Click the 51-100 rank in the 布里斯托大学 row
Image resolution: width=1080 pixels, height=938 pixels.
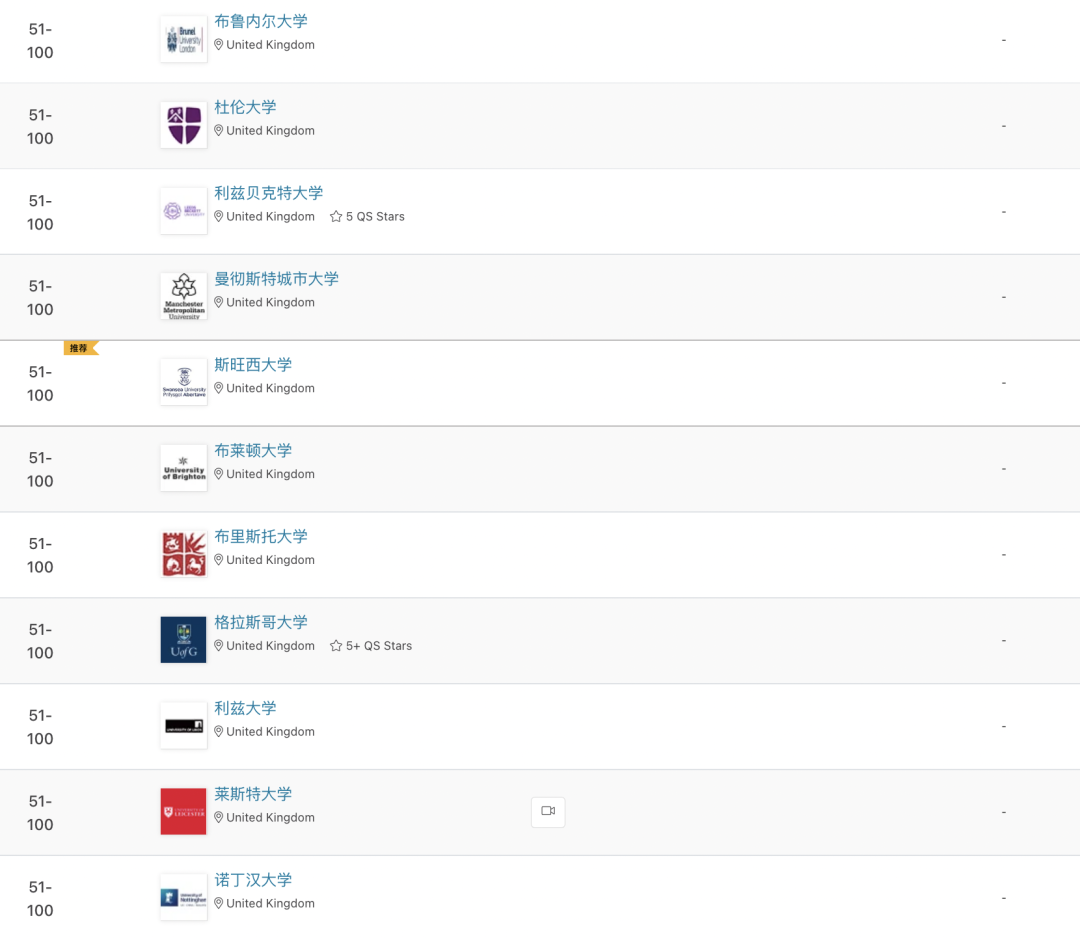pyautogui.click(x=40, y=555)
